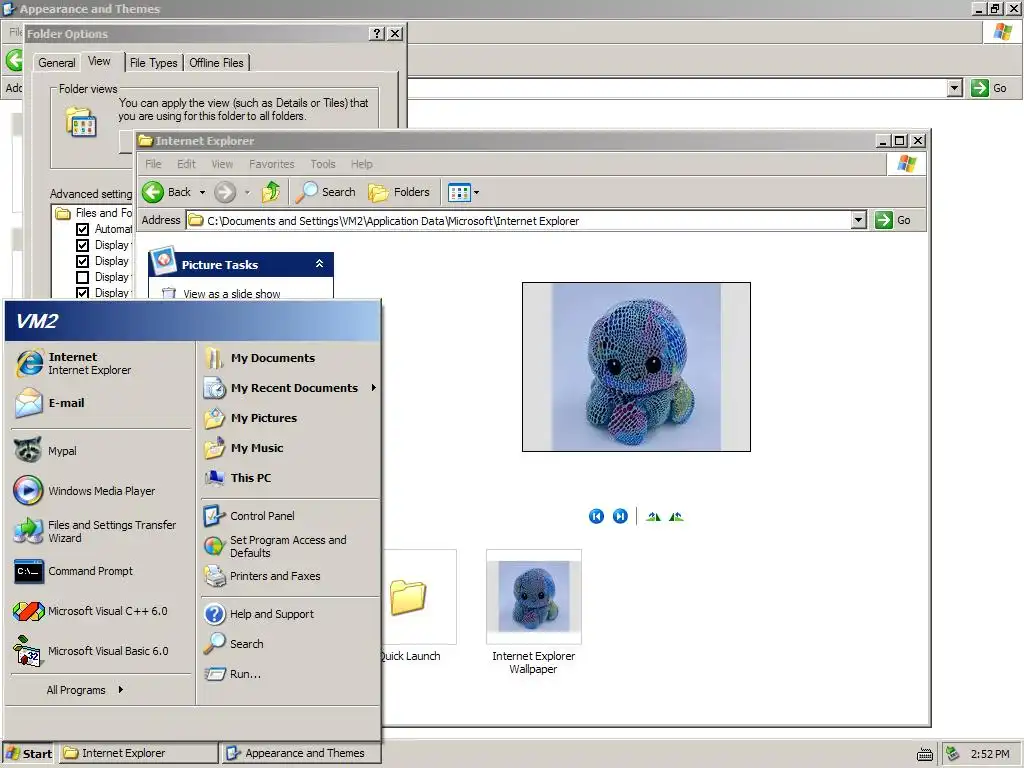The image size is (1024, 768).
Task: Open Command Prompt
Action: pyautogui.click(x=74, y=571)
